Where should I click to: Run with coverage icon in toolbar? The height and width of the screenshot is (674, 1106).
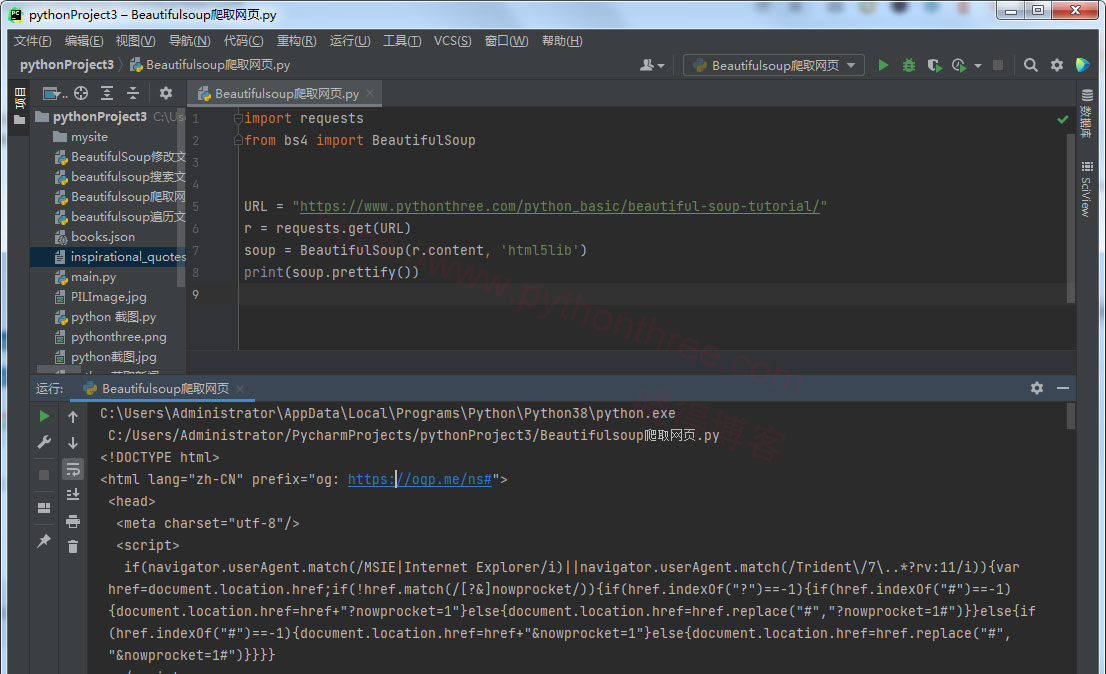pos(934,66)
